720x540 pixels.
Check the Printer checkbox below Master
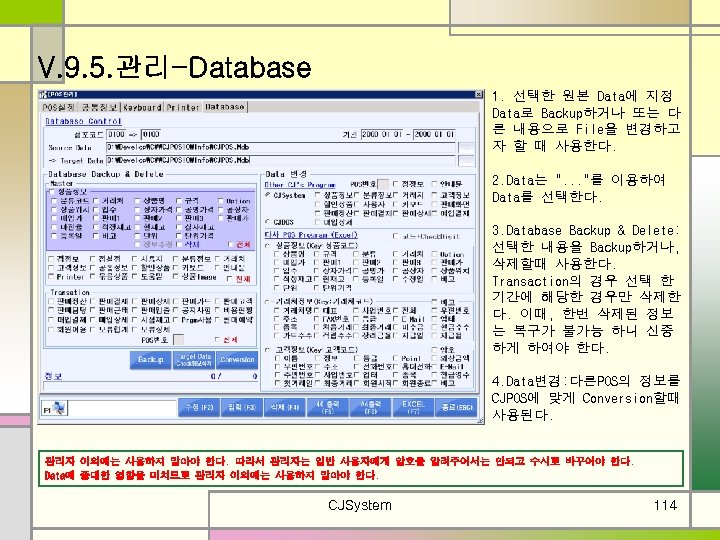(51, 276)
